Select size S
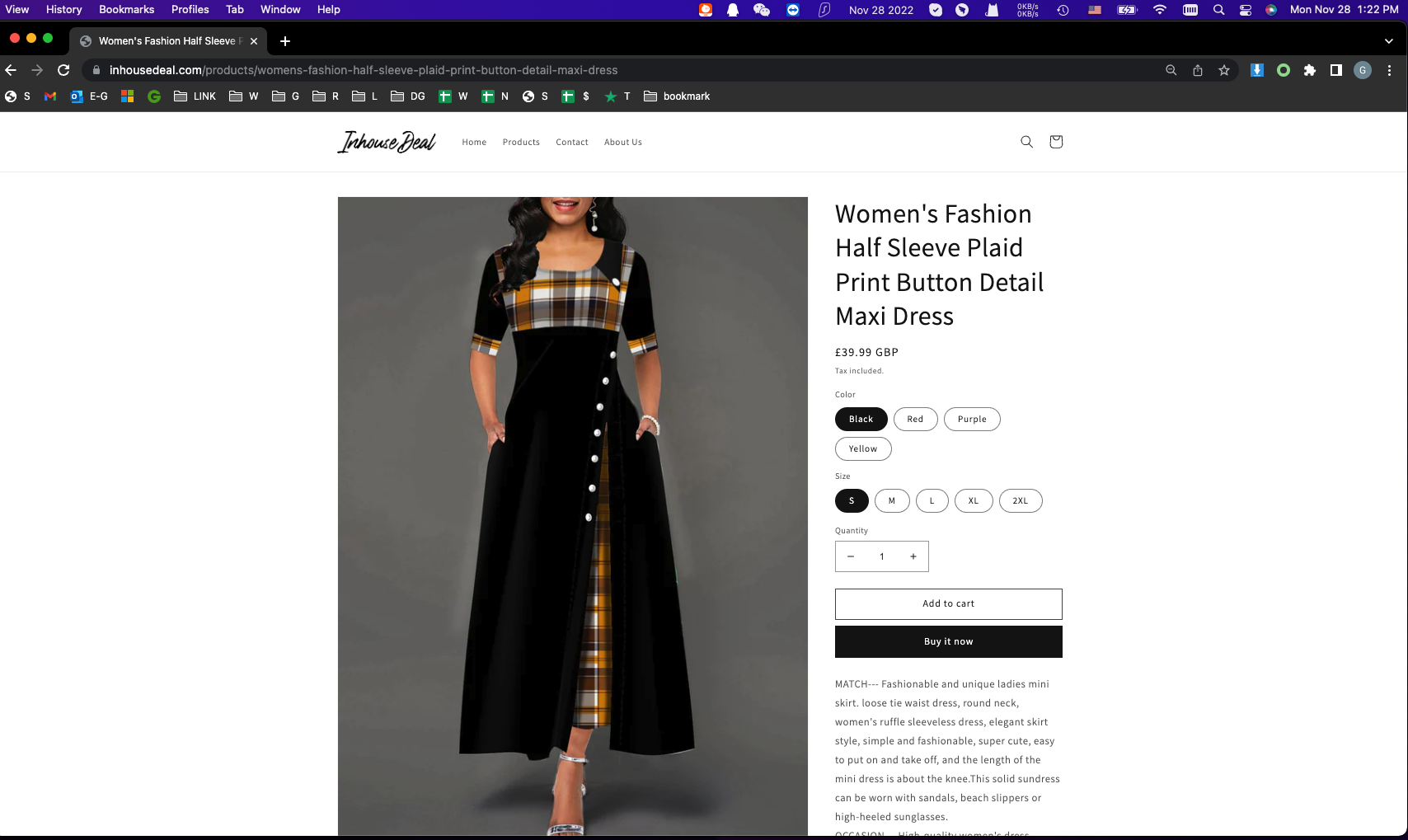Viewport: 1408px width, 840px height. 852,500
